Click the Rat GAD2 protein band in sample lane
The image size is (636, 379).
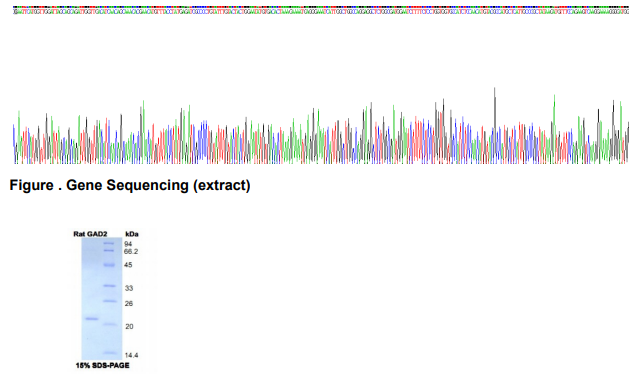92,319
